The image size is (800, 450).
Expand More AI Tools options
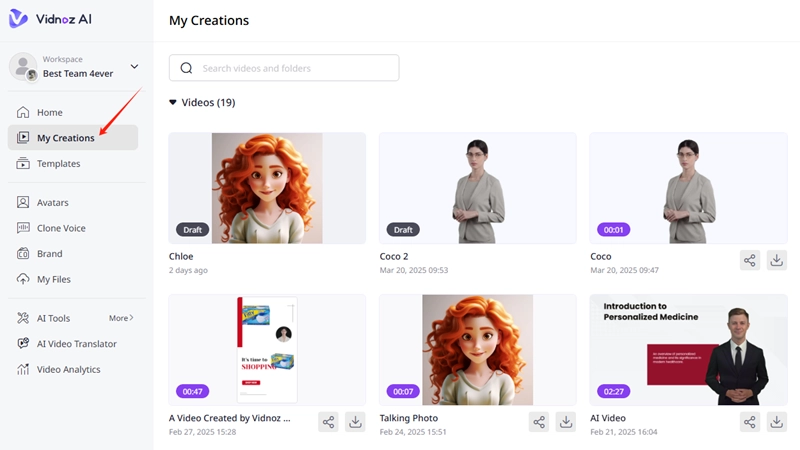coord(121,318)
